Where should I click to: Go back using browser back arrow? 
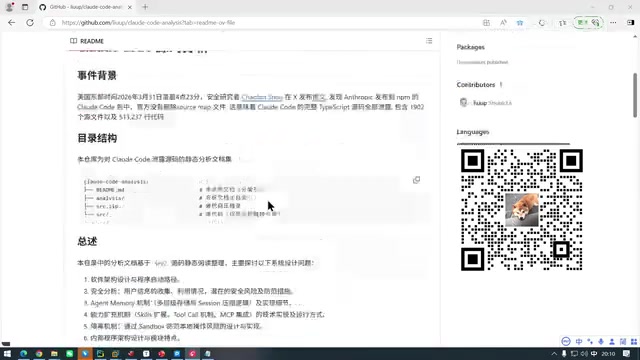tap(11, 23)
